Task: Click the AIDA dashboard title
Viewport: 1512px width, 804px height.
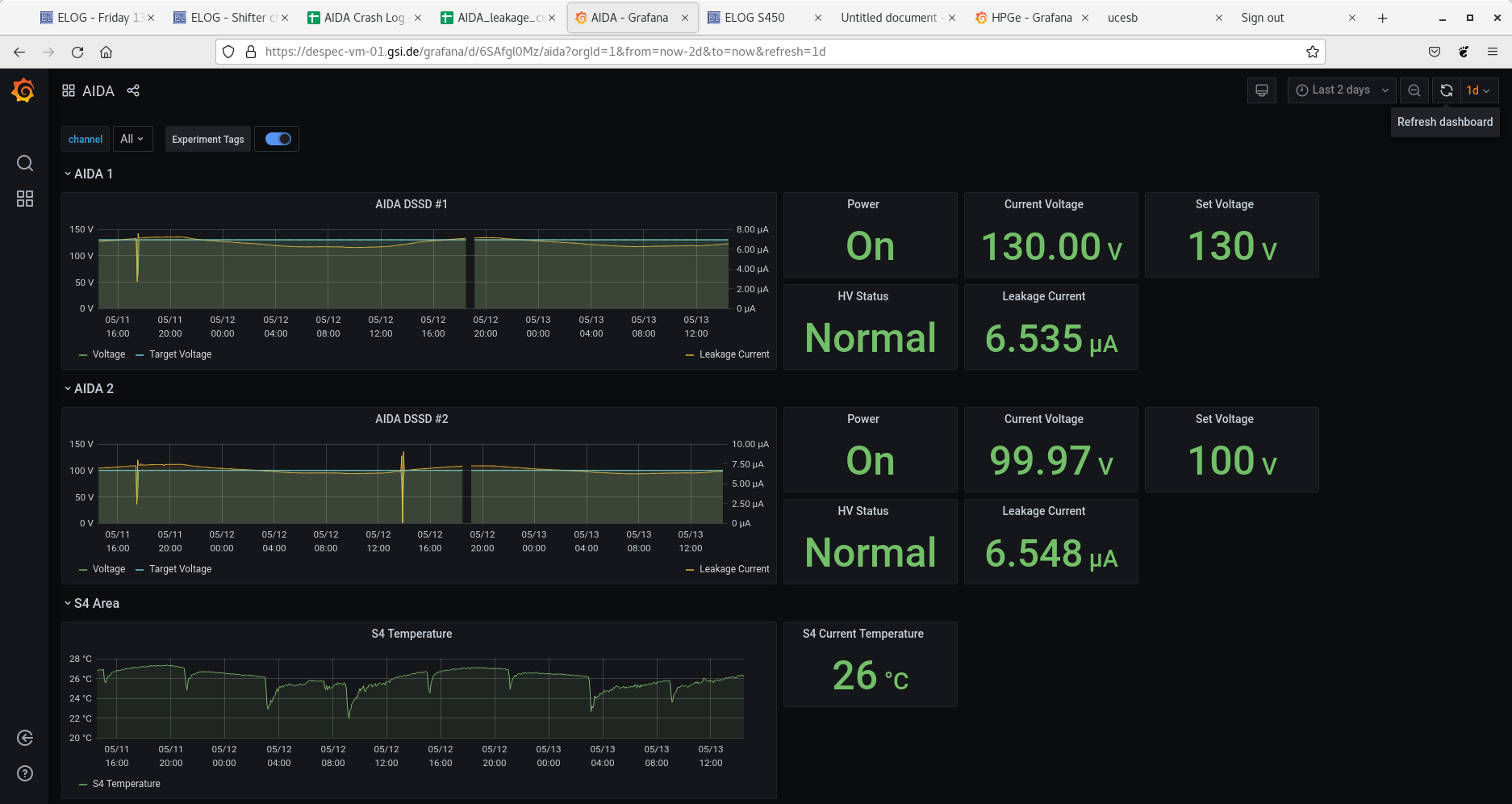Action: (x=98, y=91)
